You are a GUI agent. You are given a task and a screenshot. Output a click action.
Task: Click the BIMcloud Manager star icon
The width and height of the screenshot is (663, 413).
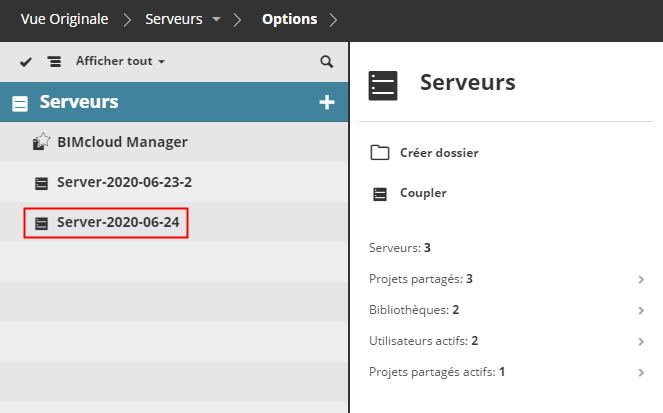[41, 142]
